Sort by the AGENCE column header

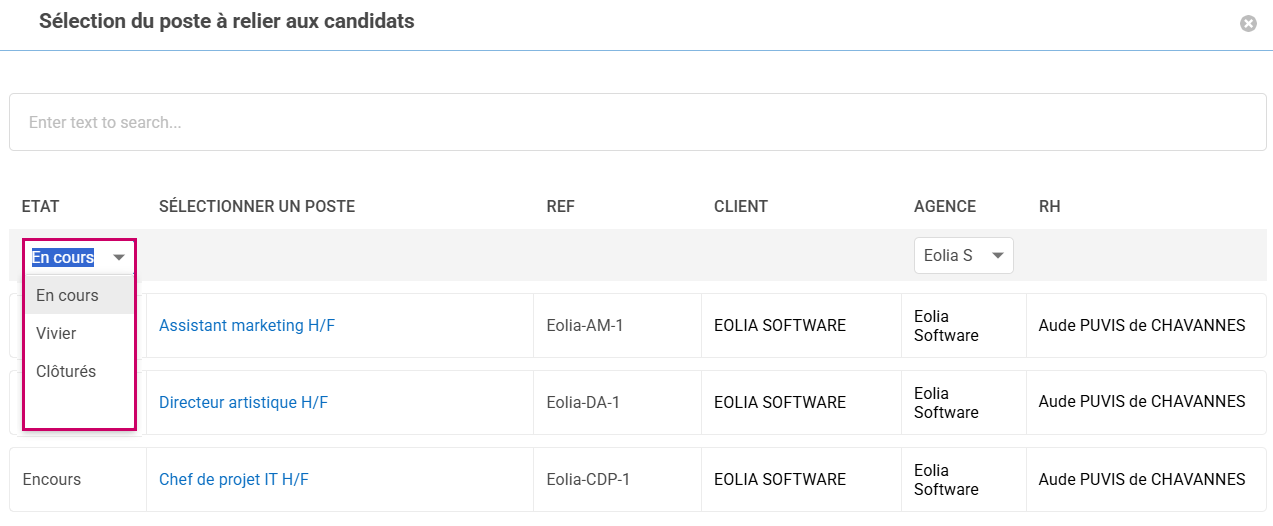tap(944, 207)
